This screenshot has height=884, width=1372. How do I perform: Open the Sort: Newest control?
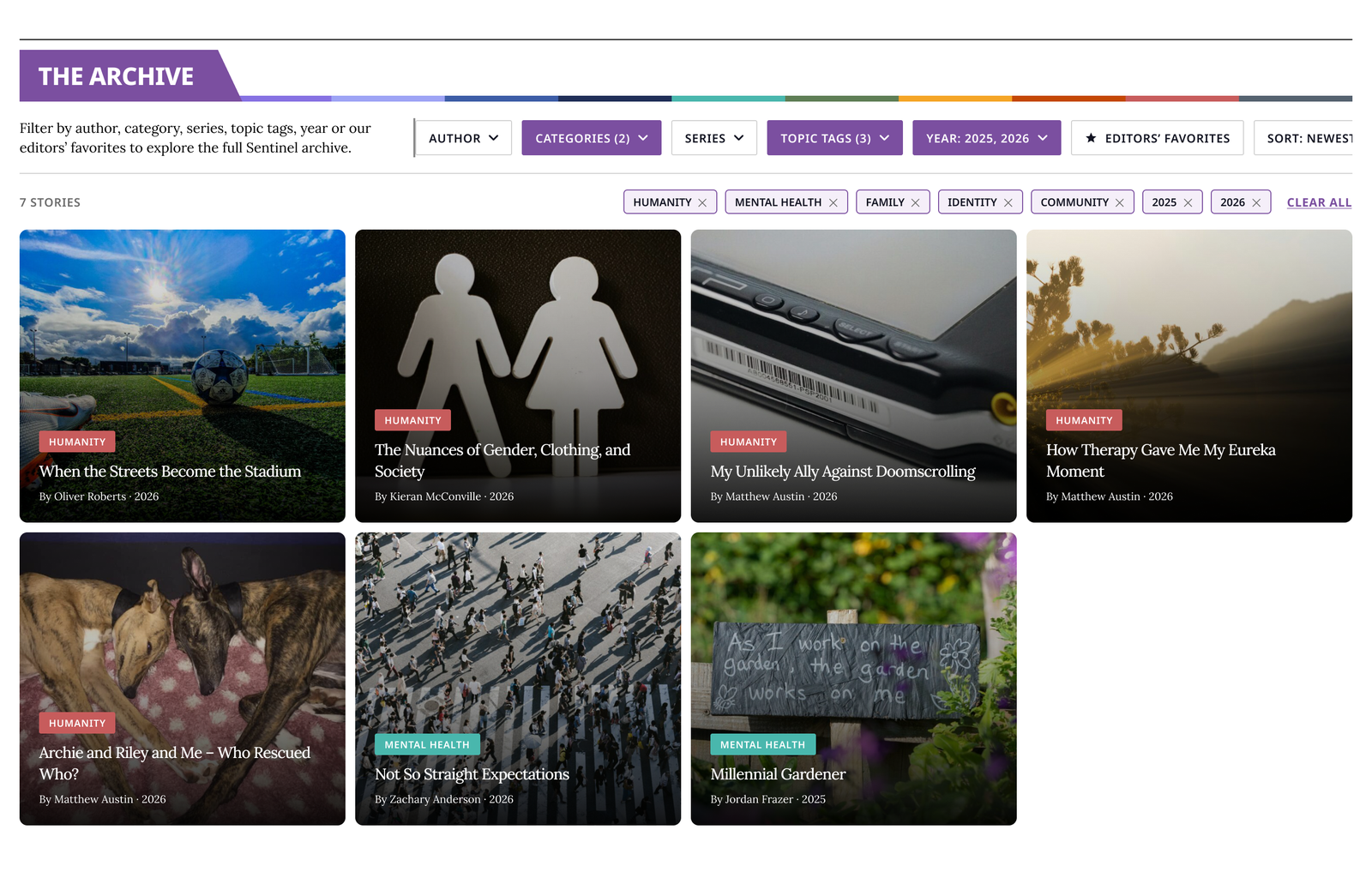coord(1303,138)
